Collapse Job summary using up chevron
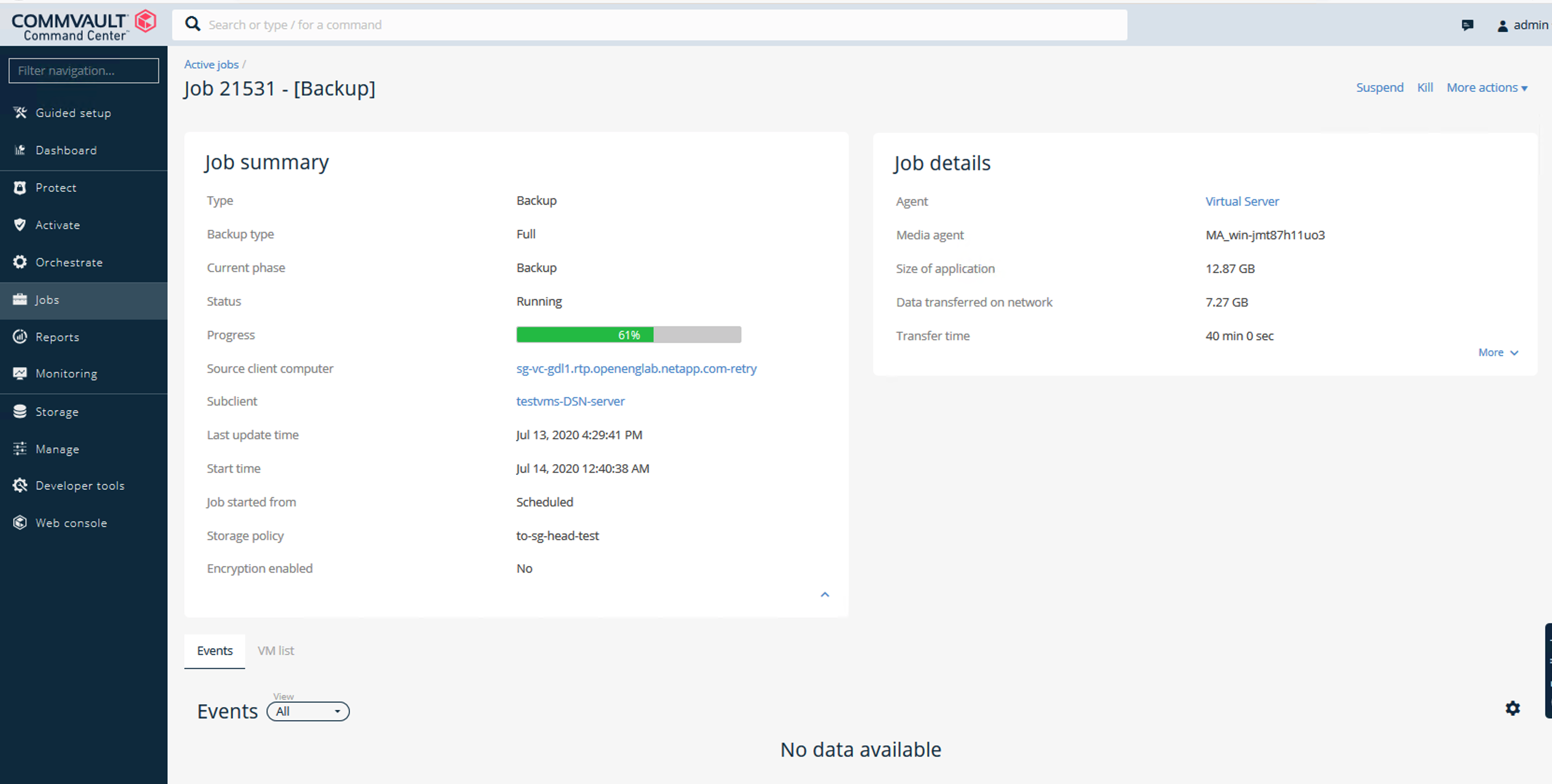The height and width of the screenshot is (784, 1552). pos(825,594)
